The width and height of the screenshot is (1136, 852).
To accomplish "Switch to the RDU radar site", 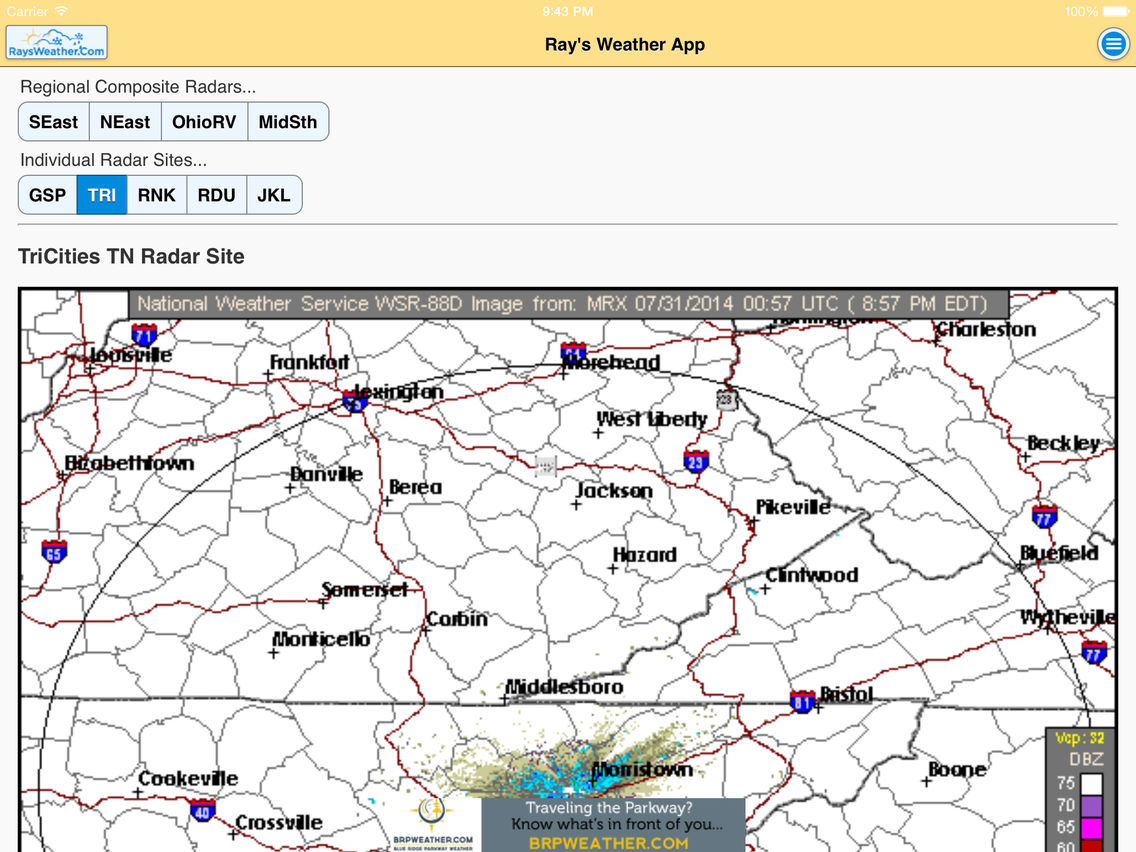I will (217, 195).
